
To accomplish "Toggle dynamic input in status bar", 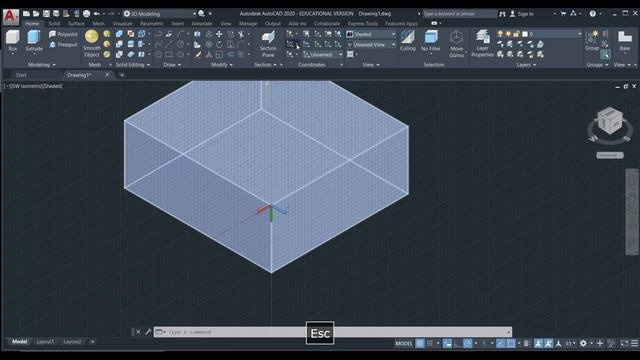I will click(447, 343).
